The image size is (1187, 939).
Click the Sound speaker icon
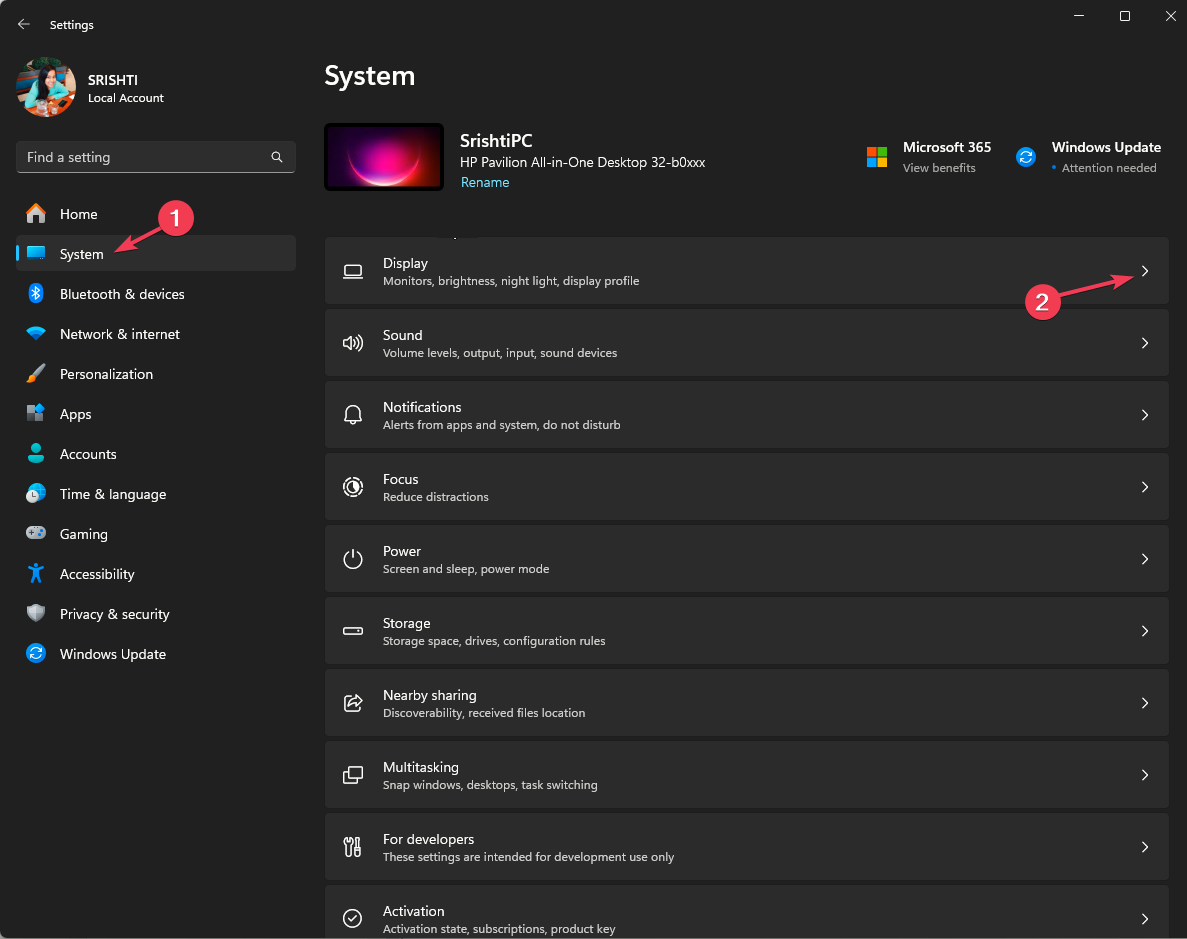tap(352, 343)
